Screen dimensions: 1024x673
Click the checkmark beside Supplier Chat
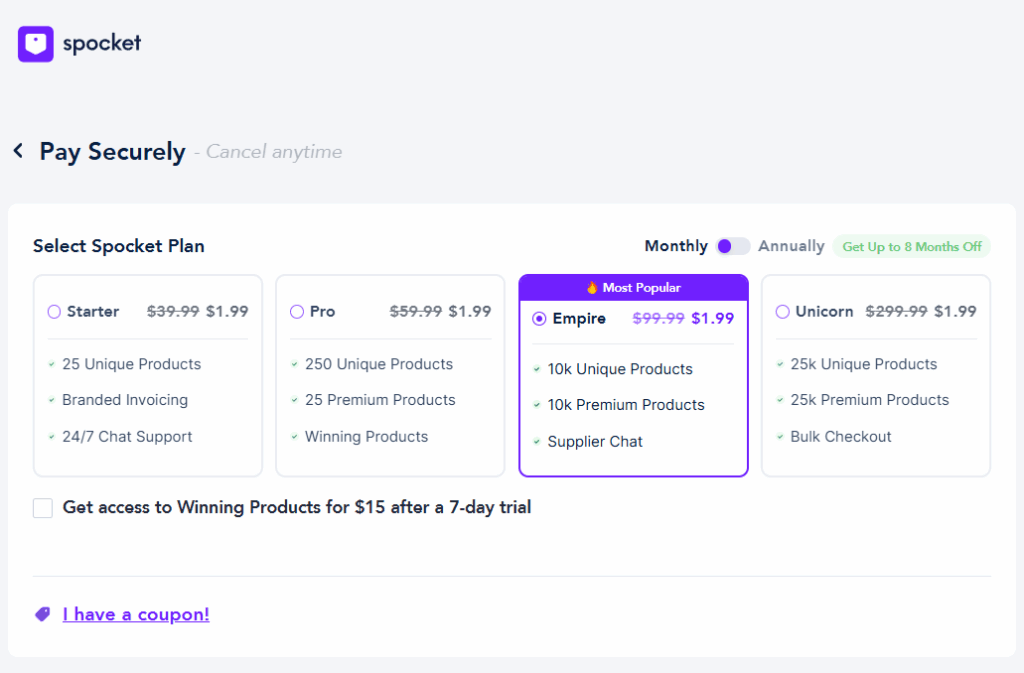pos(537,442)
